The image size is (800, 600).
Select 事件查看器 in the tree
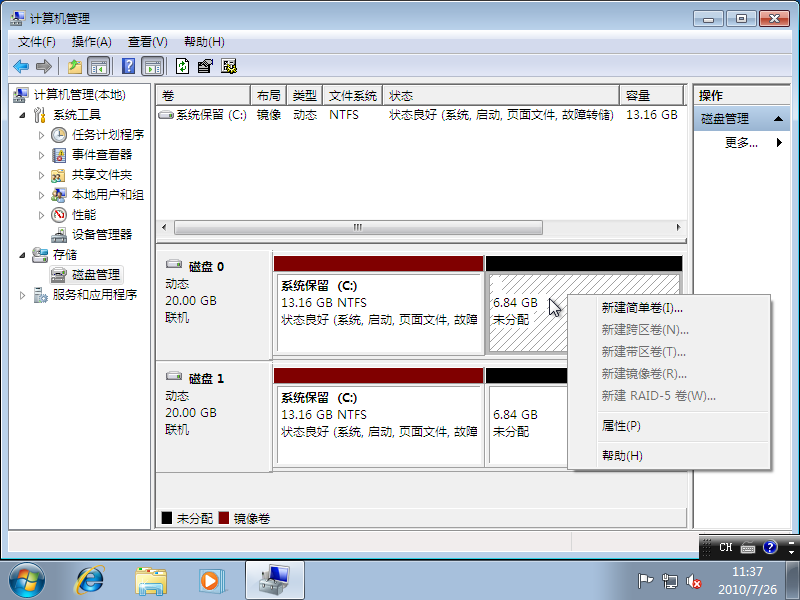click(102, 155)
